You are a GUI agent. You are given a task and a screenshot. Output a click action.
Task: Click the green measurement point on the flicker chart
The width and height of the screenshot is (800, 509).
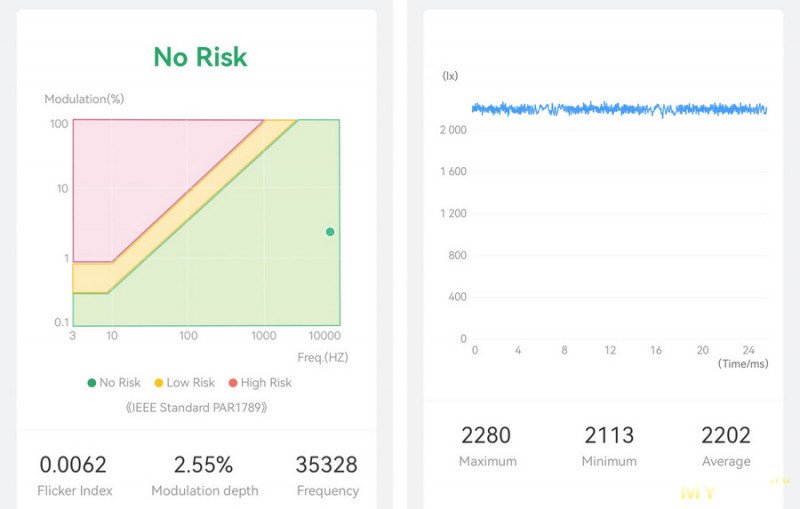[x=330, y=232]
